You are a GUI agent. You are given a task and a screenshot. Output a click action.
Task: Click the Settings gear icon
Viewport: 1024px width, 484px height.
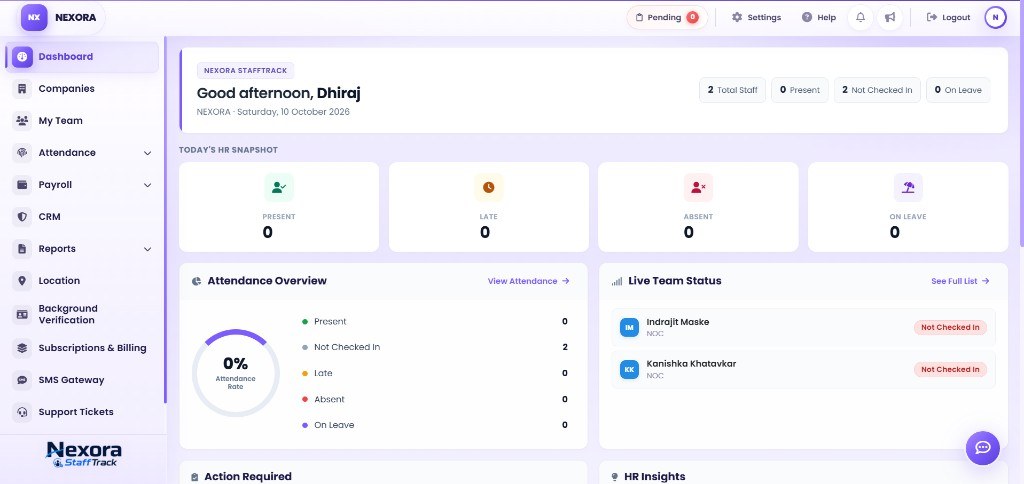pos(737,18)
